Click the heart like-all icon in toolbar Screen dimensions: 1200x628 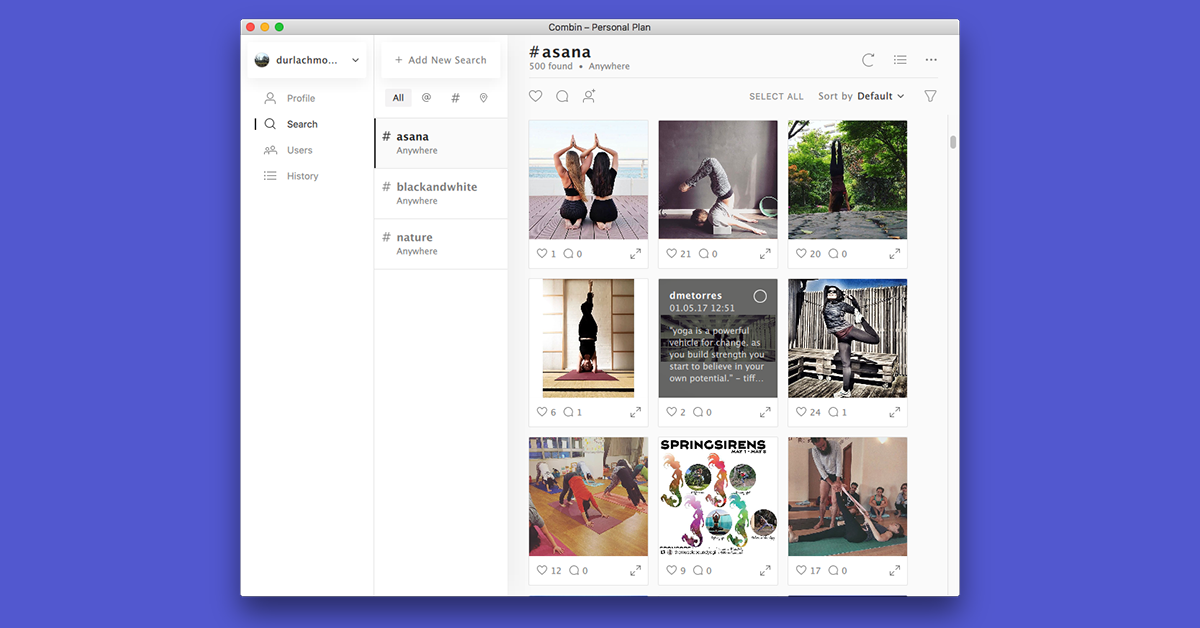tap(536, 96)
